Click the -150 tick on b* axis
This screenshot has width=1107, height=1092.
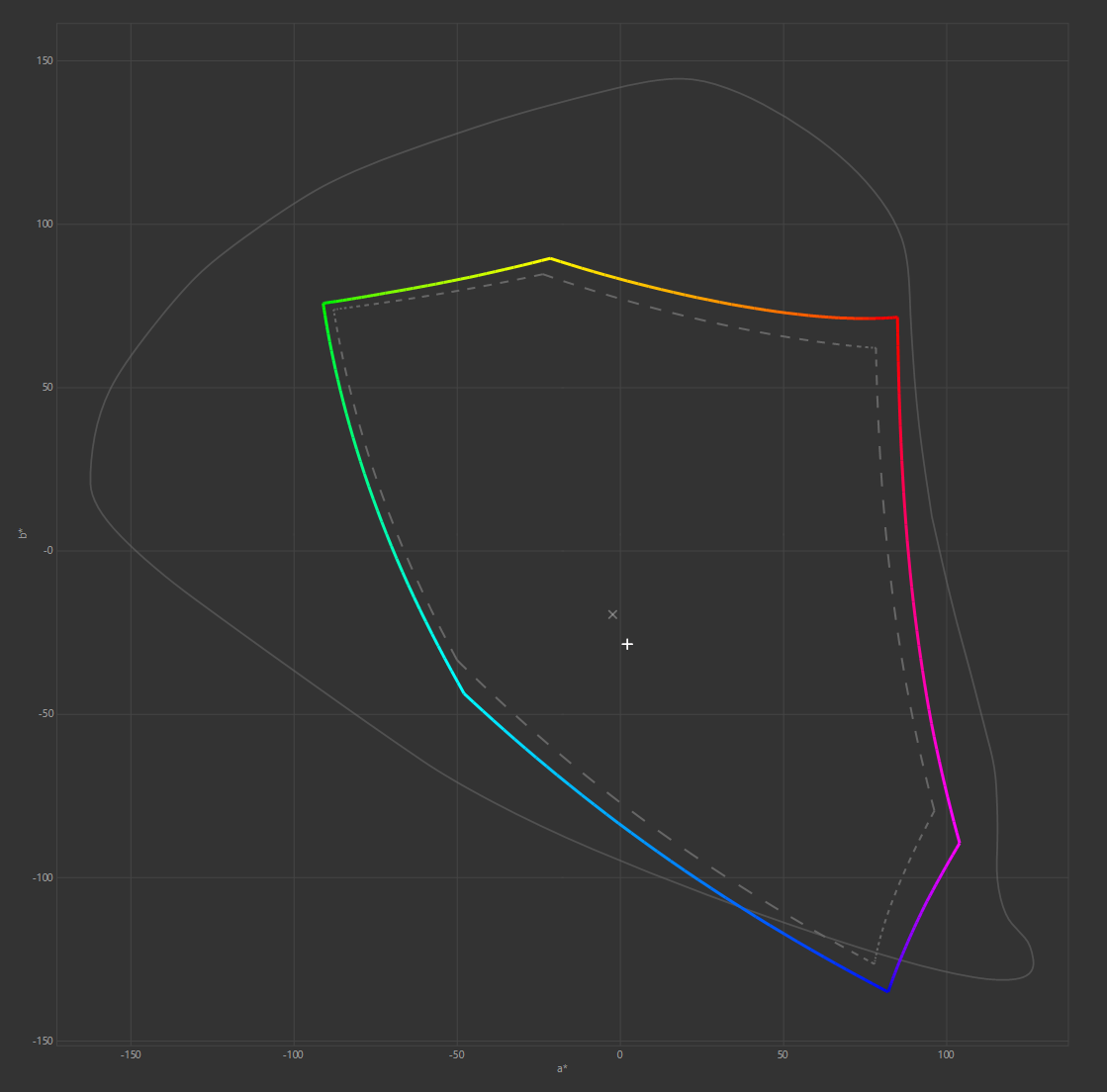point(44,1041)
